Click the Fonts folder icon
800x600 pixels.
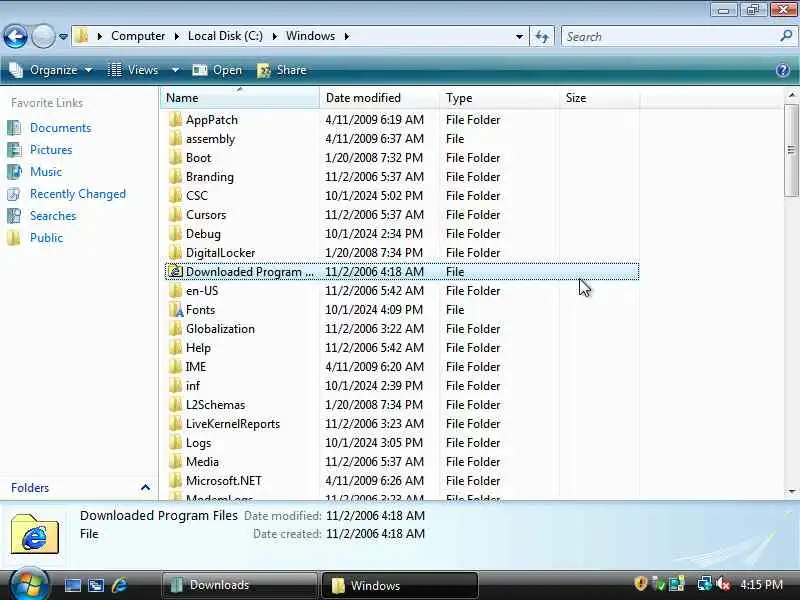(176, 310)
